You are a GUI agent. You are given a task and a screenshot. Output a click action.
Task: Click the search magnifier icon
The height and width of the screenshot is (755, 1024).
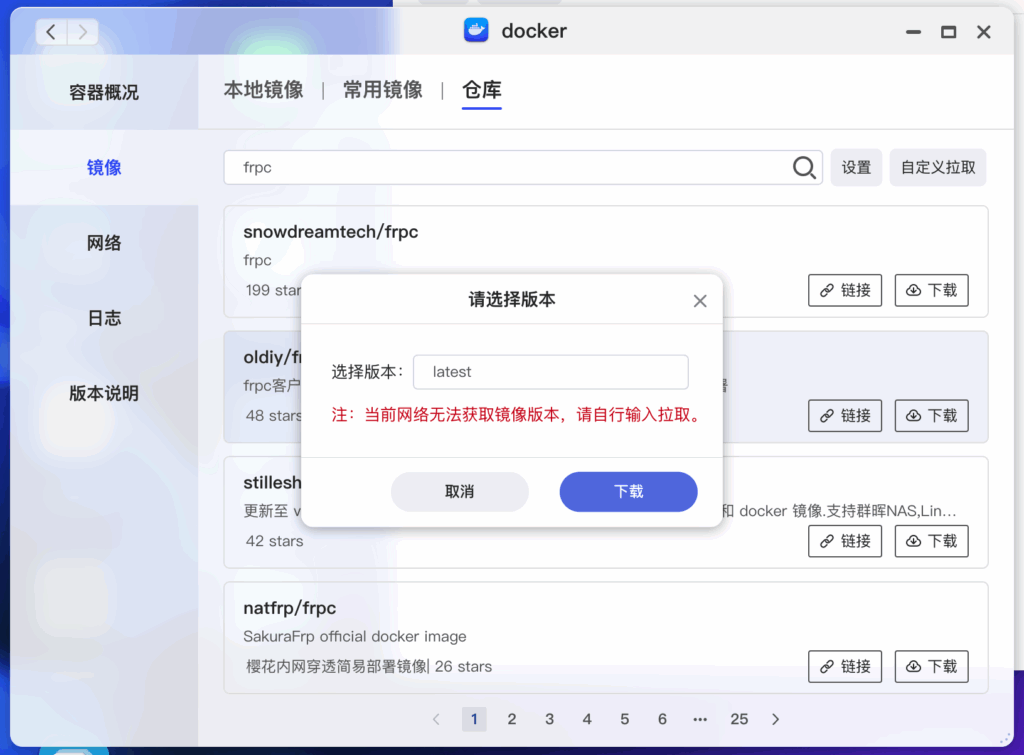pyautogui.click(x=804, y=168)
